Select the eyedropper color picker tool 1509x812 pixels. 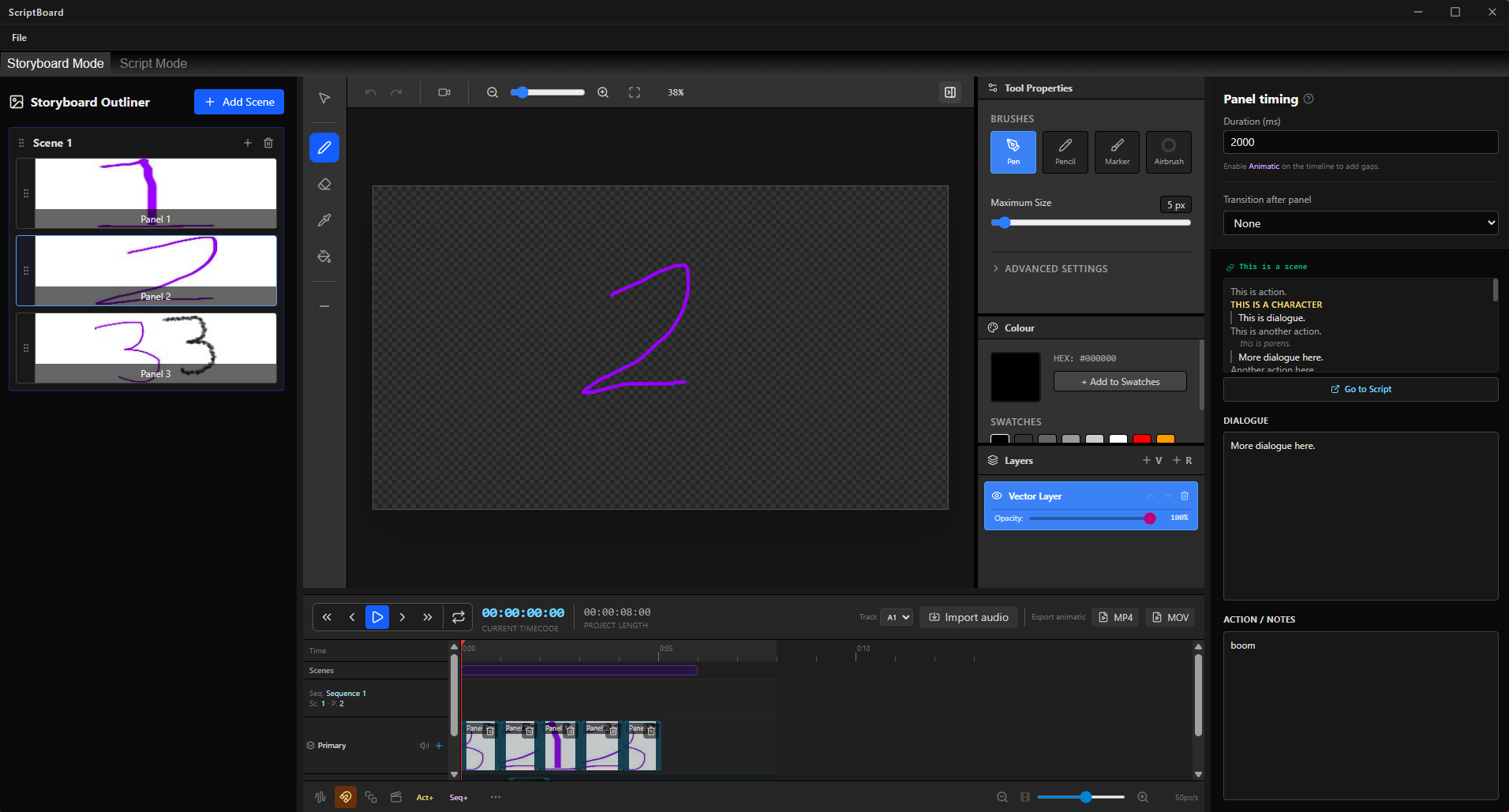pyautogui.click(x=324, y=220)
